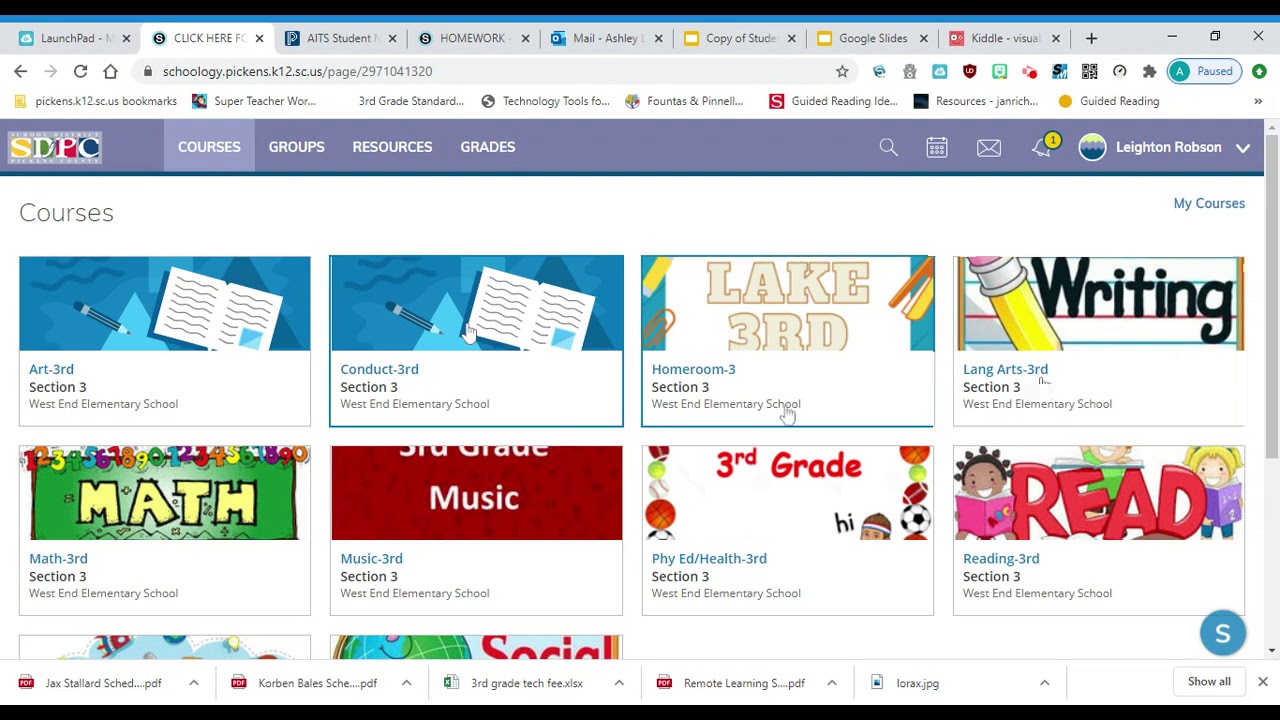Open the Lang Arts-3rd course link
This screenshot has height=720, width=1280.
(1005, 369)
